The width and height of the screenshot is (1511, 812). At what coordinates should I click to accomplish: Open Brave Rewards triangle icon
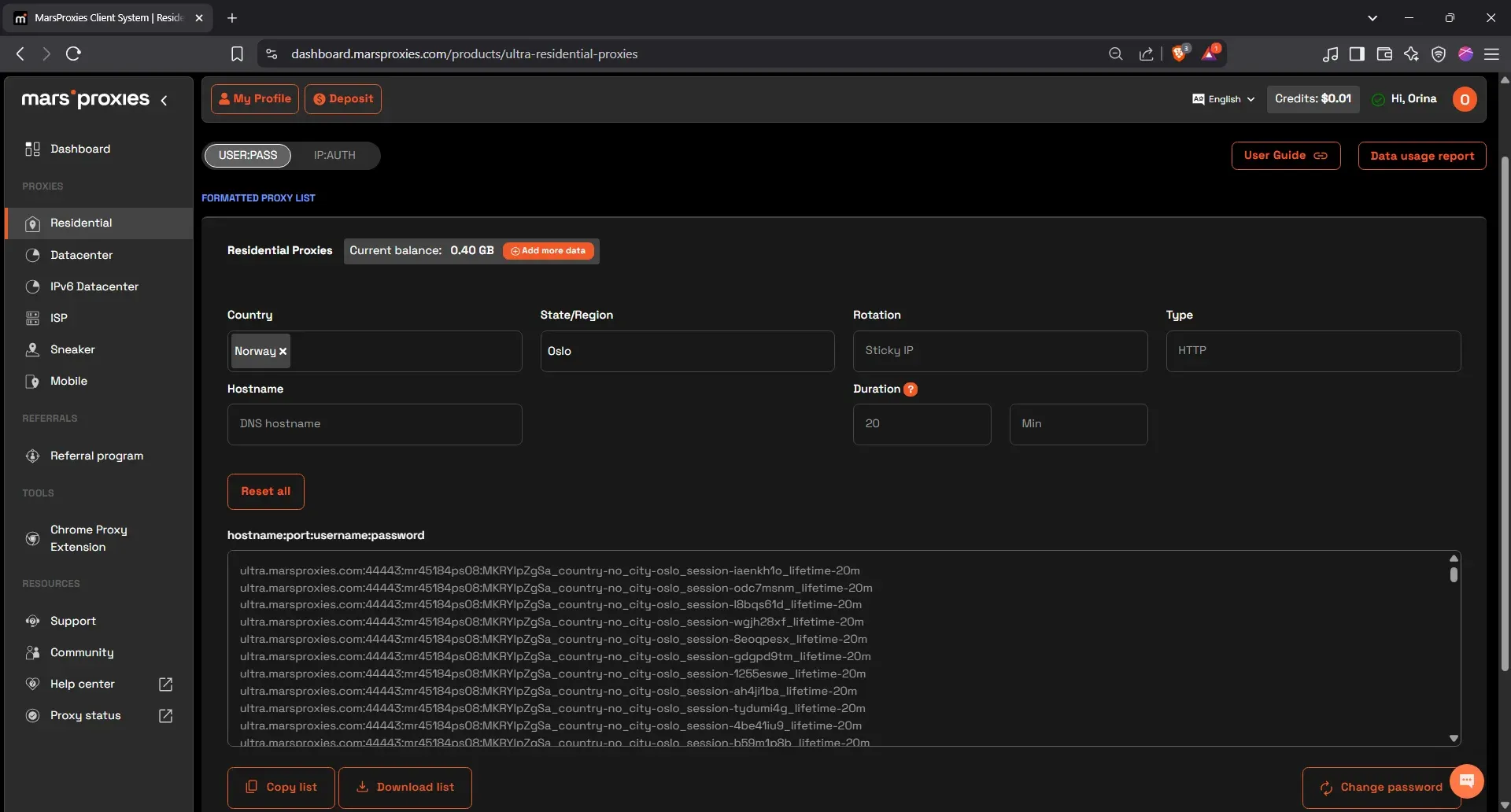1210,53
